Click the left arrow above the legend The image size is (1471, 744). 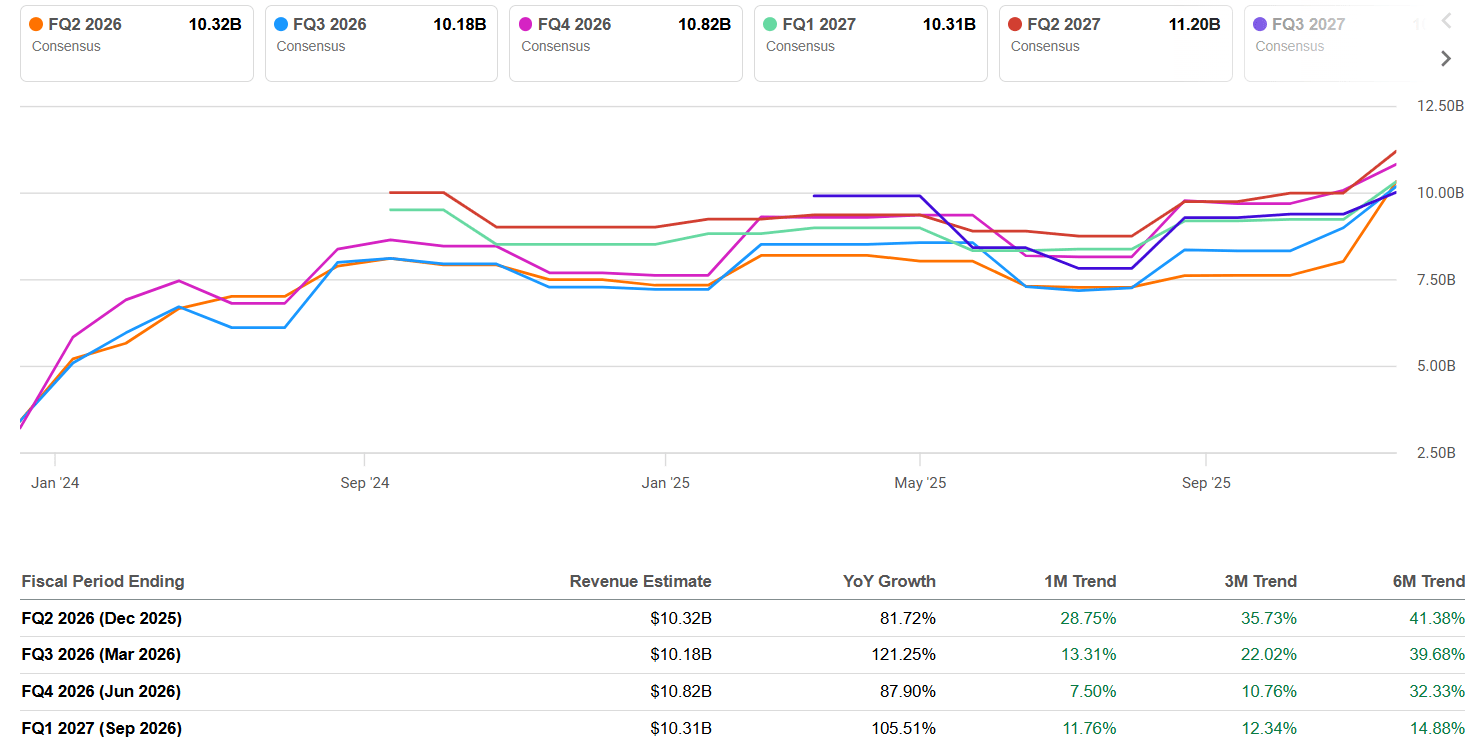click(1445, 20)
